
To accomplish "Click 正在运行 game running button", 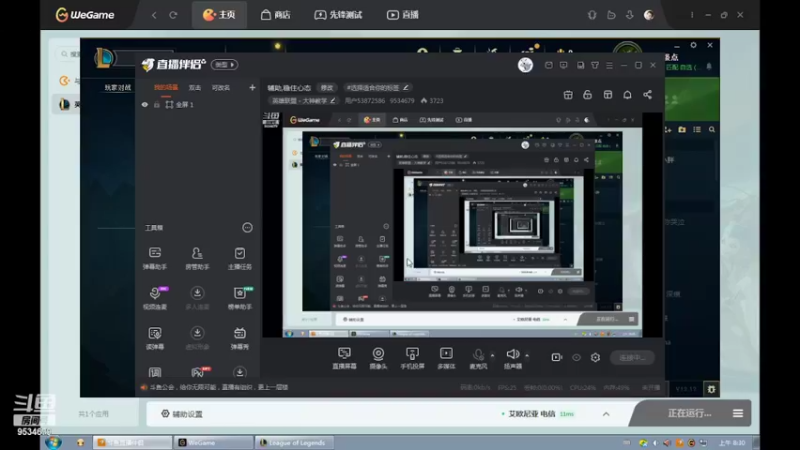I will (x=689, y=413).
